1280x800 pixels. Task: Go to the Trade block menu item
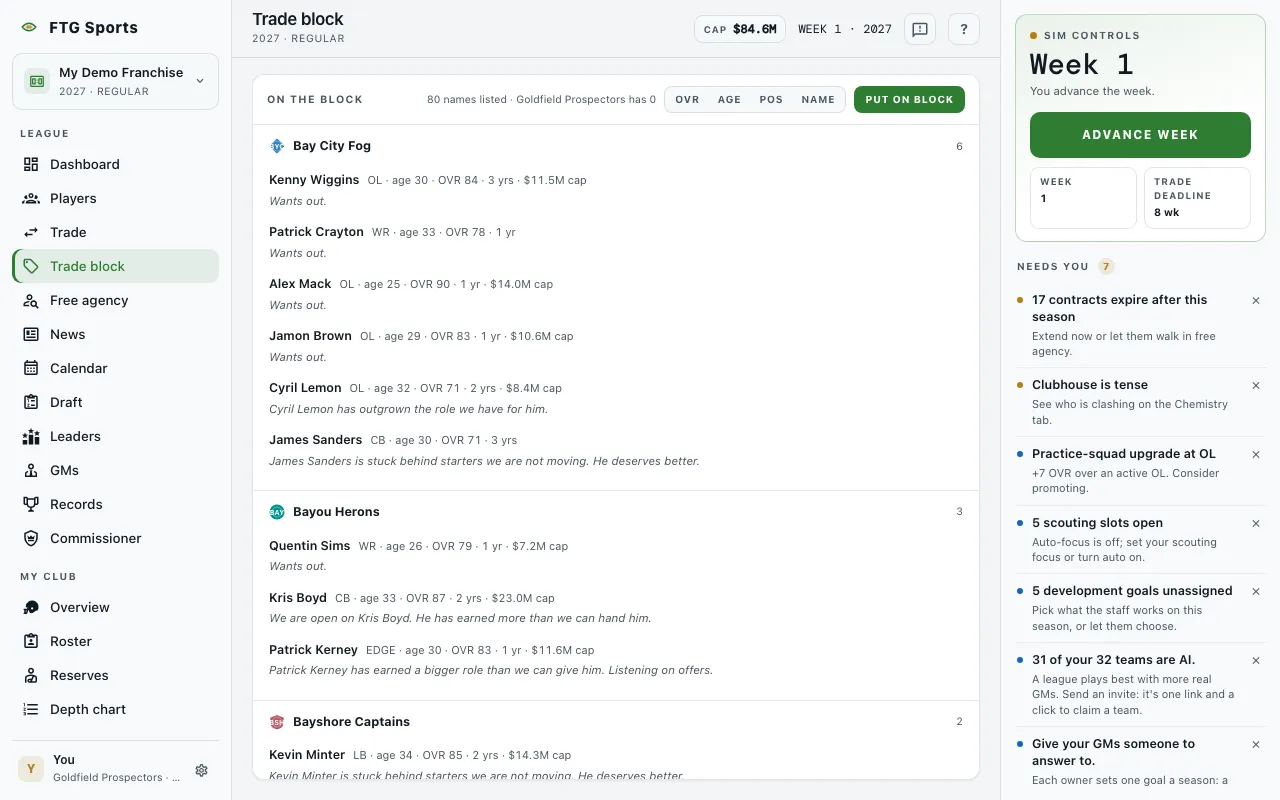[x=116, y=266]
